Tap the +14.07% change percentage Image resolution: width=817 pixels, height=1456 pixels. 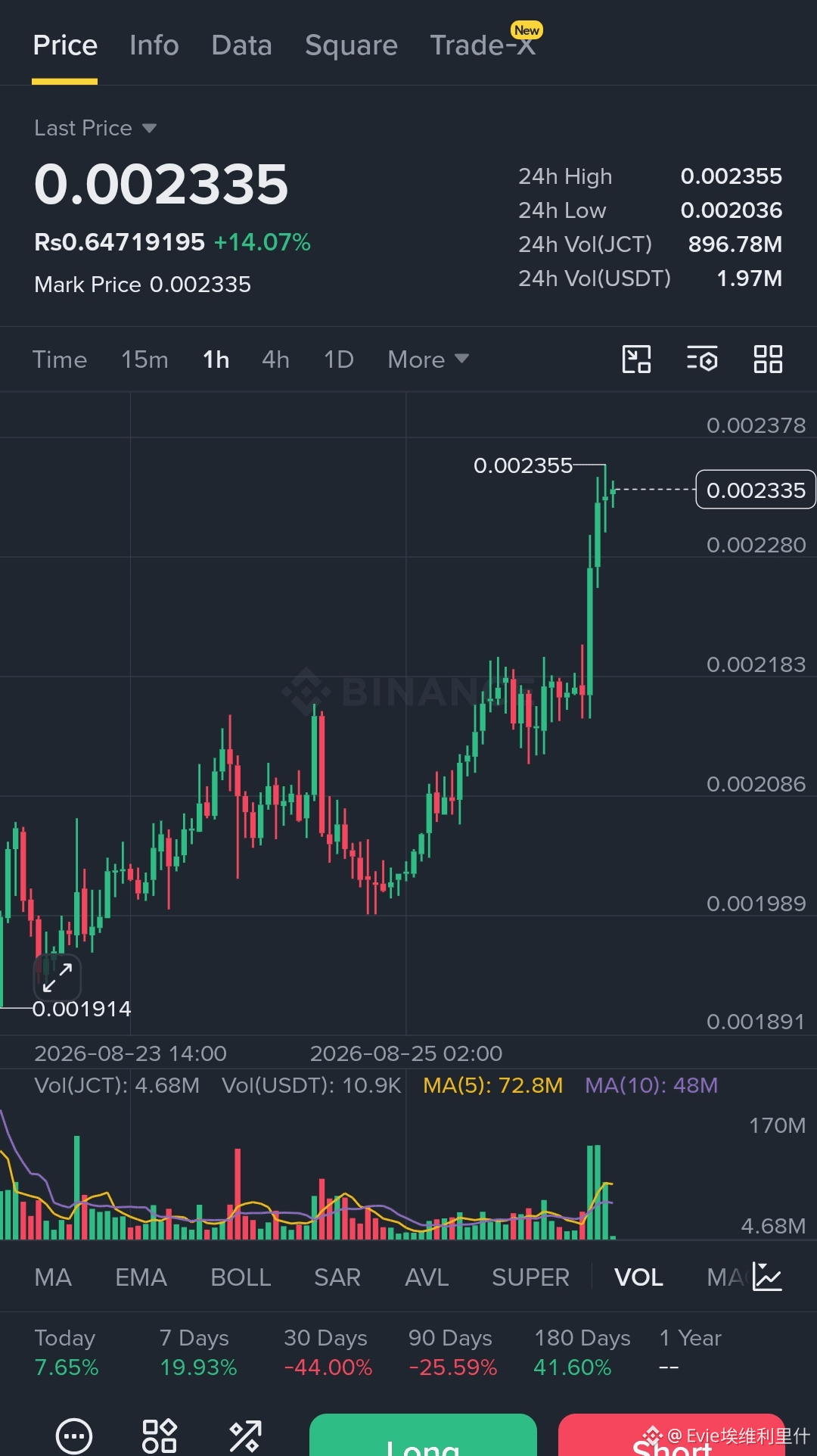click(x=262, y=242)
